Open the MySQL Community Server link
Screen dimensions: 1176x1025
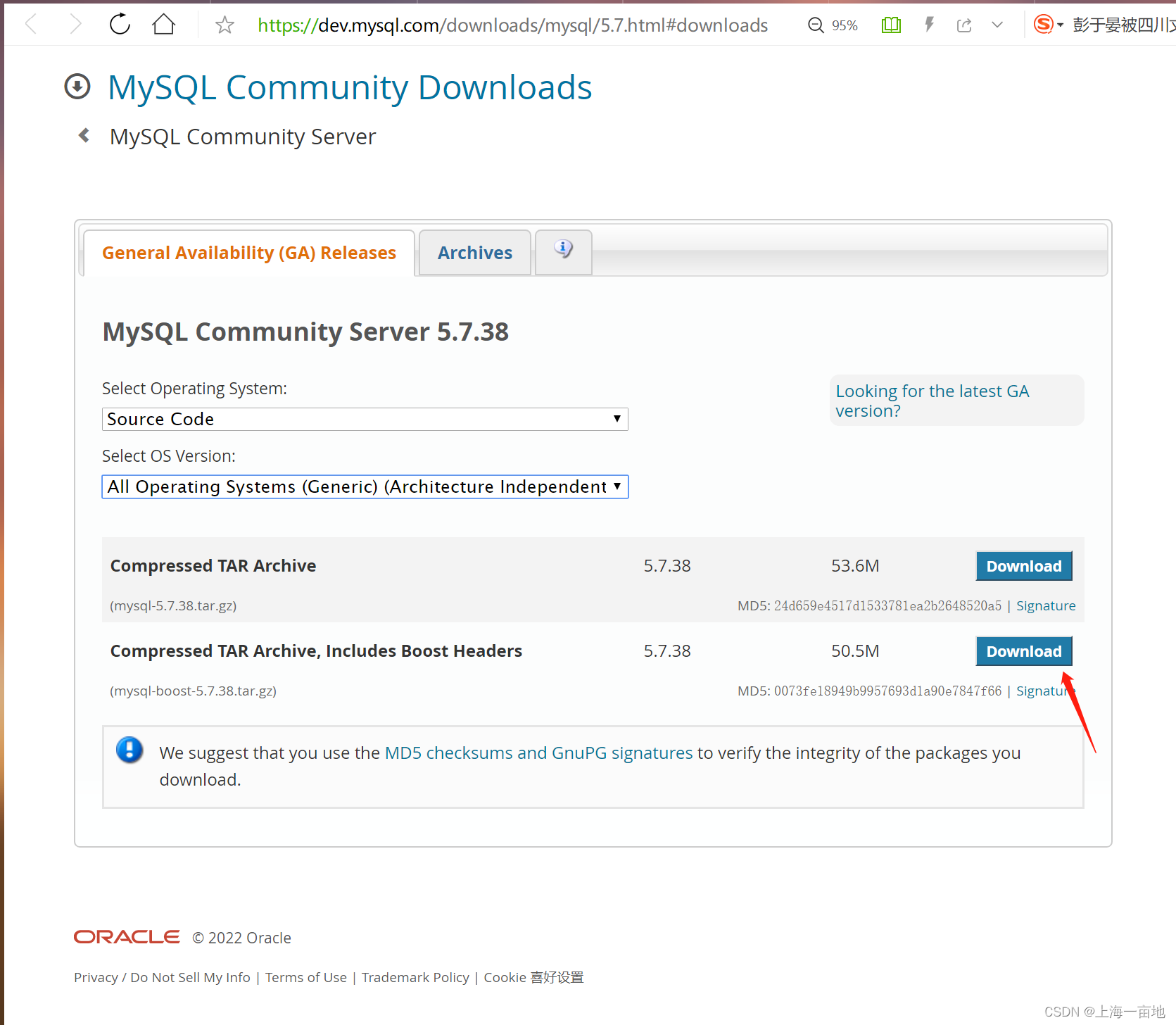(x=243, y=137)
